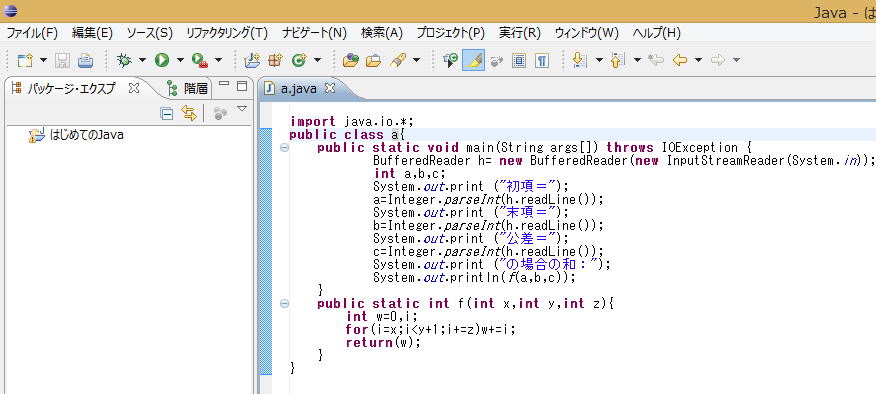Click the Open Type icon

point(350,60)
